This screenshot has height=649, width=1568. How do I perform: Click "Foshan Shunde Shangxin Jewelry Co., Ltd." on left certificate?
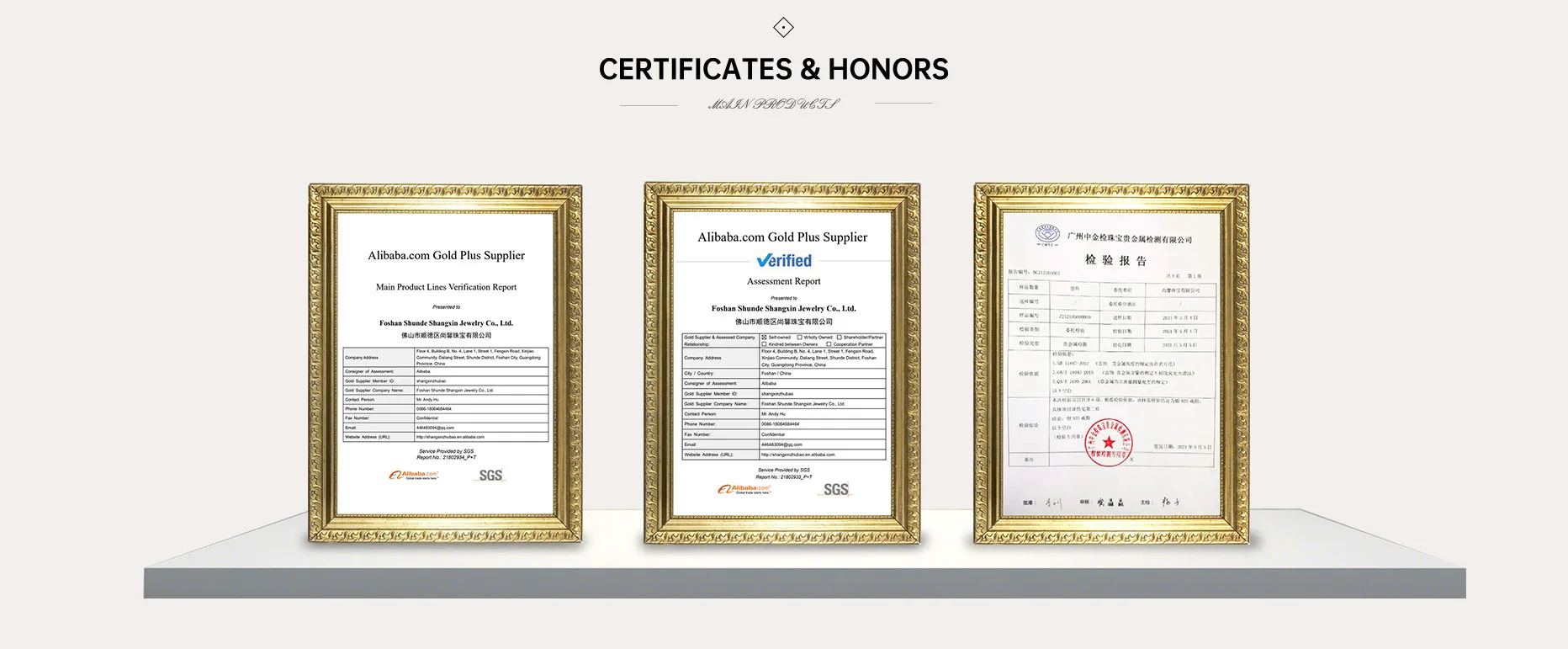[x=446, y=323]
